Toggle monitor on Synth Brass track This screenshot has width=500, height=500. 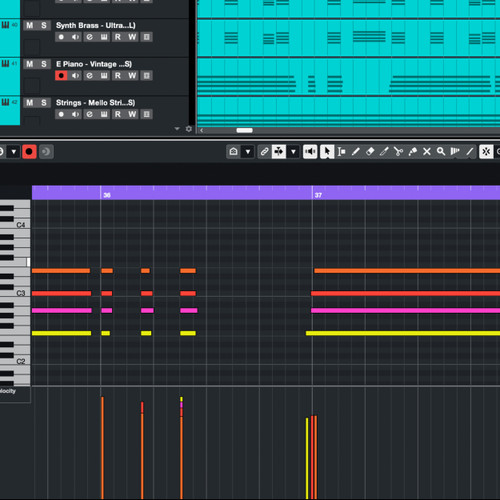tap(76, 37)
